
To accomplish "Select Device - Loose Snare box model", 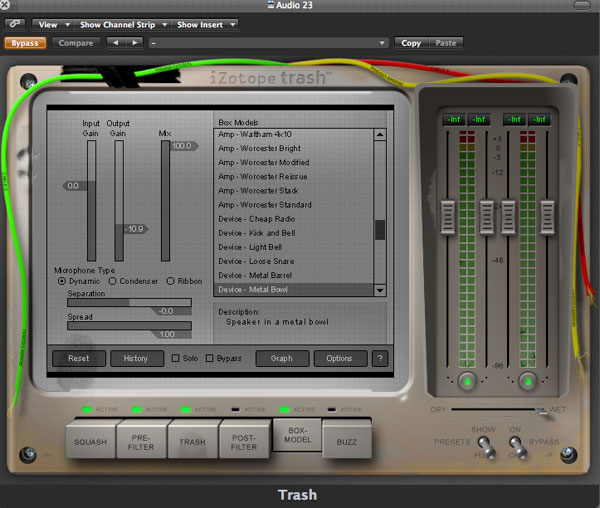I will click(293, 262).
